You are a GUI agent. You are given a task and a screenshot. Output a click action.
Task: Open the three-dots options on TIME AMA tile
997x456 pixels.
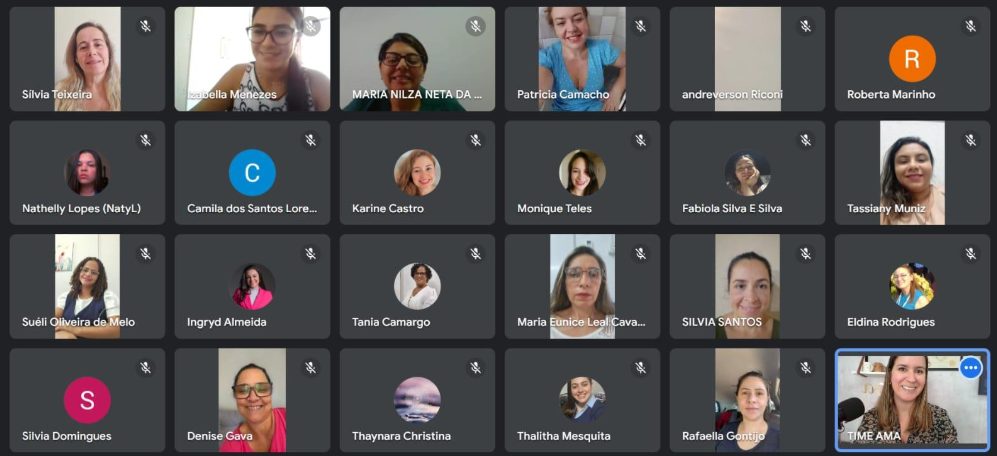[x=970, y=368]
